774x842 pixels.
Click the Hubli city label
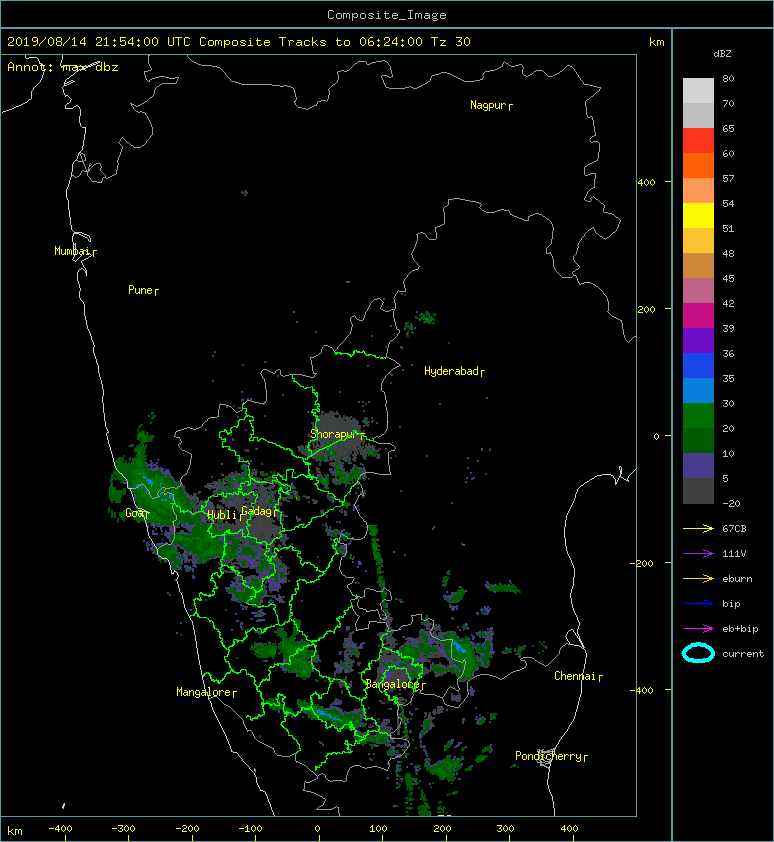pos(222,514)
